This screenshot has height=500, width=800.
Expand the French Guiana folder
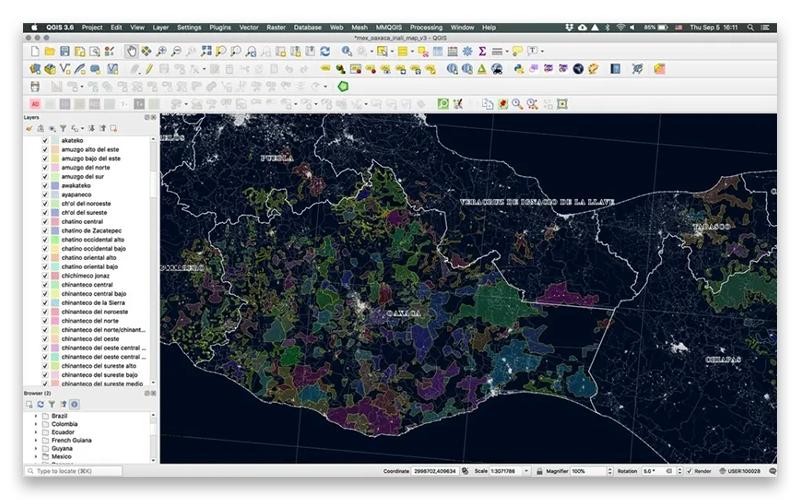click(x=36, y=440)
